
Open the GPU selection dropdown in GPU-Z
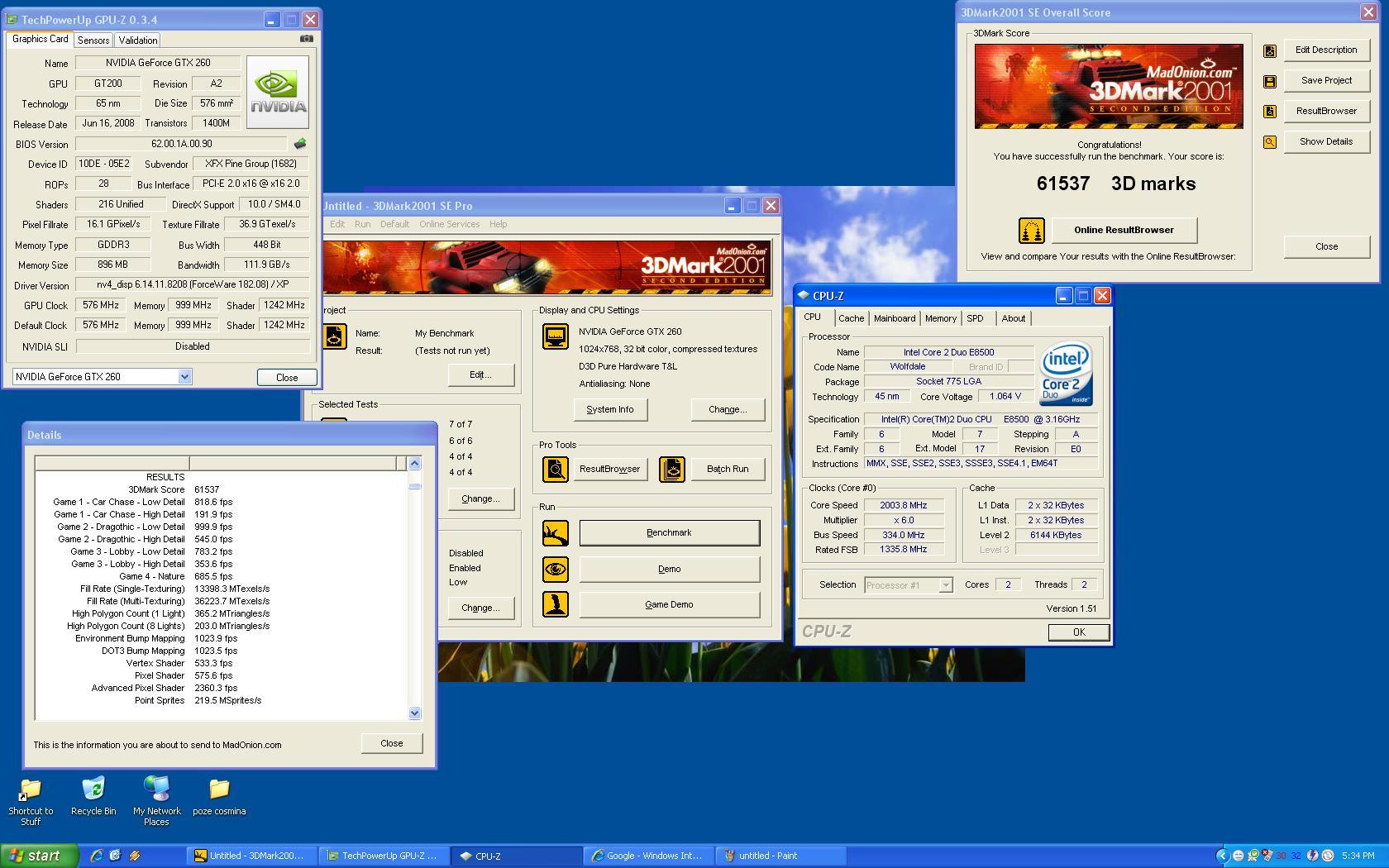pyautogui.click(x=184, y=377)
